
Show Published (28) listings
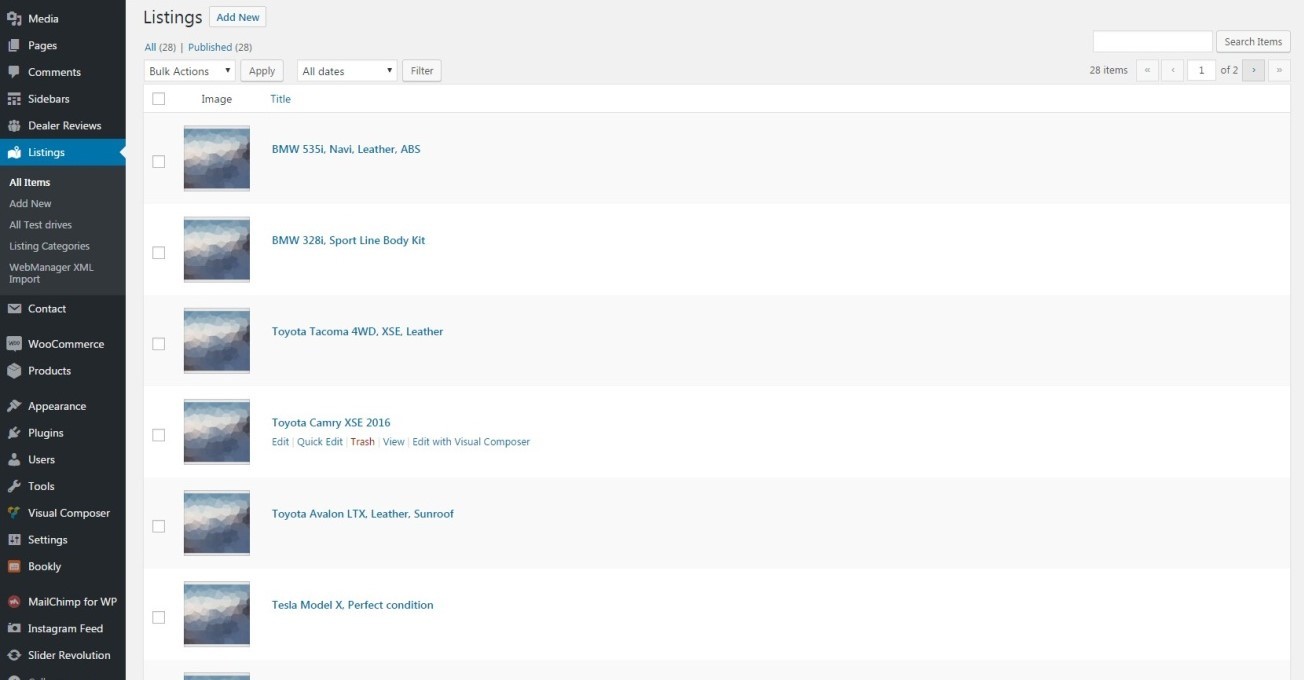coord(220,47)
